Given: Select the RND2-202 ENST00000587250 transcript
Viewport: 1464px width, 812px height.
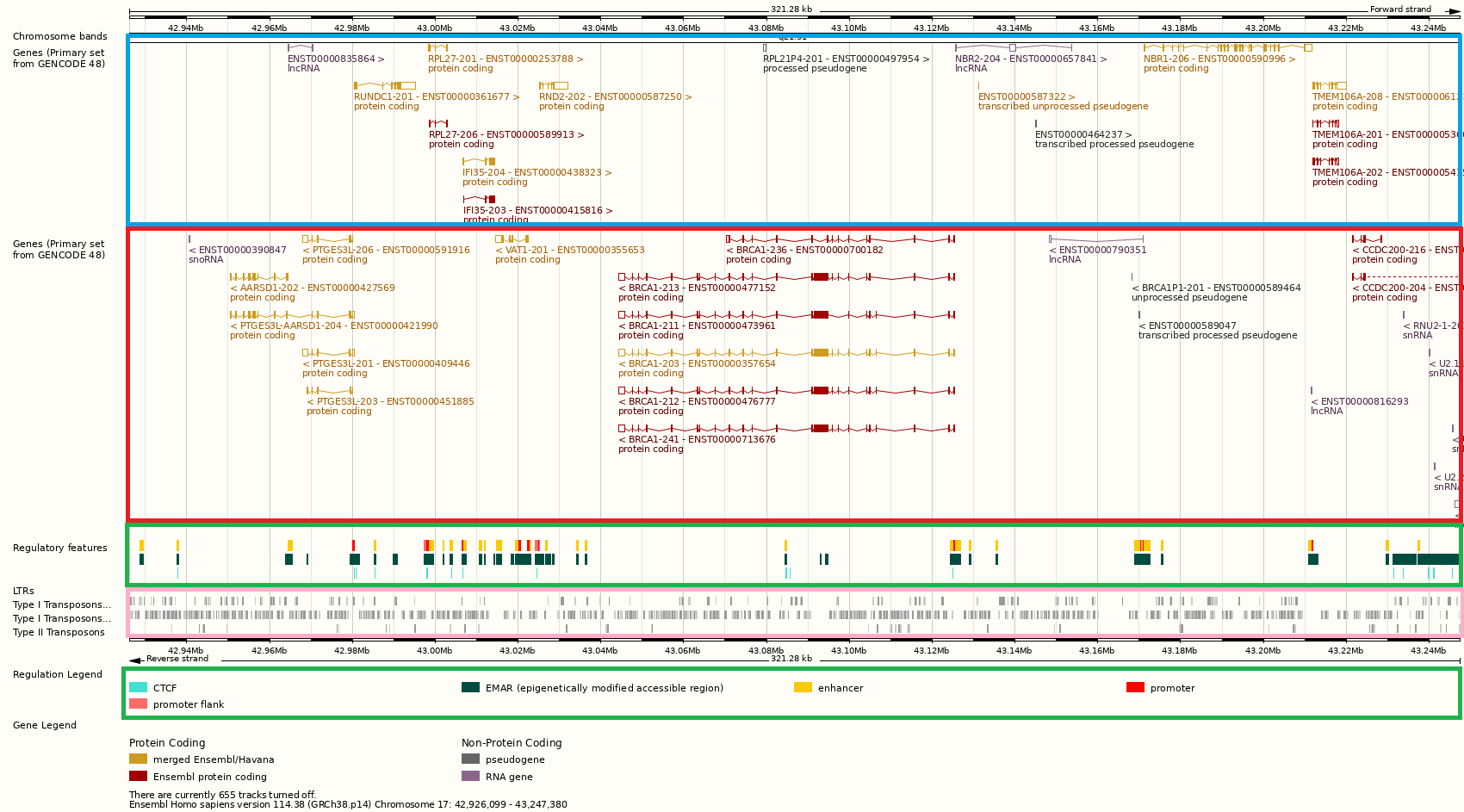Looking at the screenshot, I should (615, 96).
